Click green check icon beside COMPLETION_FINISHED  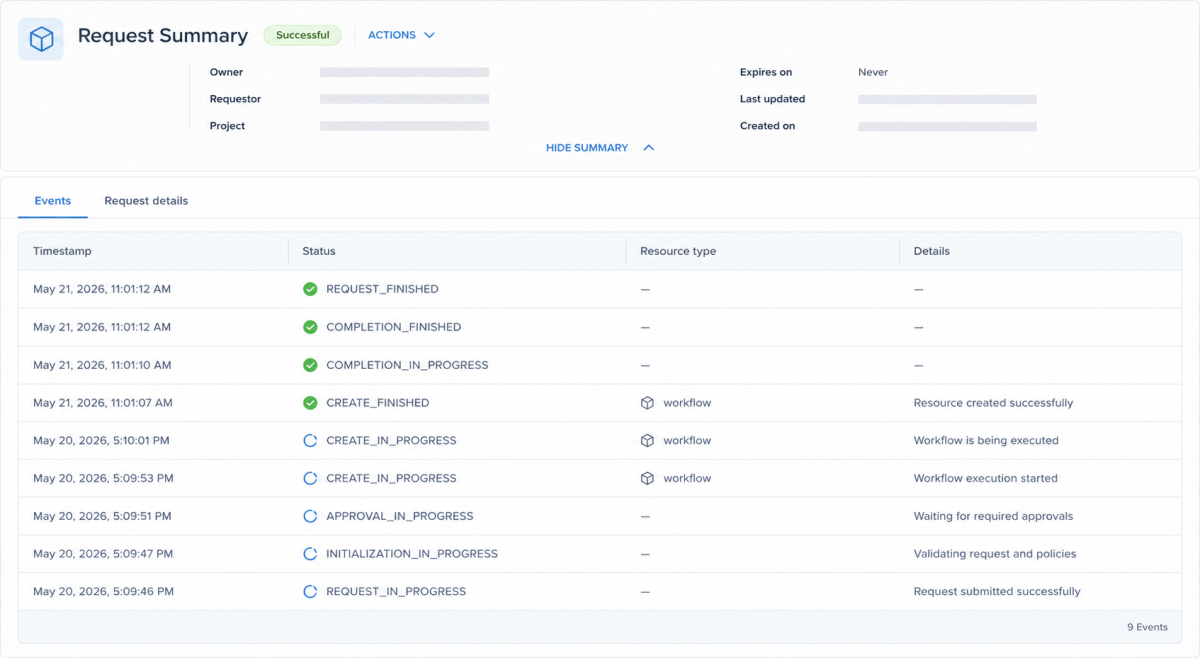tap(310, 327)
